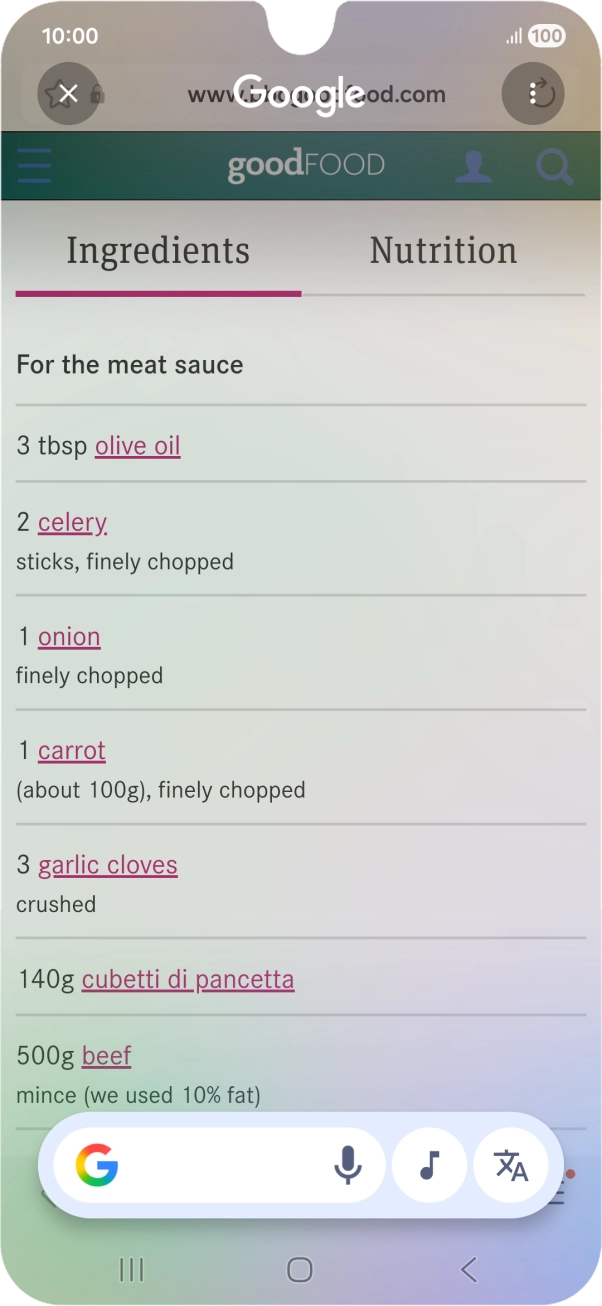Open the overlay's three-dot options menu
The width and height of the screenshot is (602, 1306).
click(x=533, y=94)
